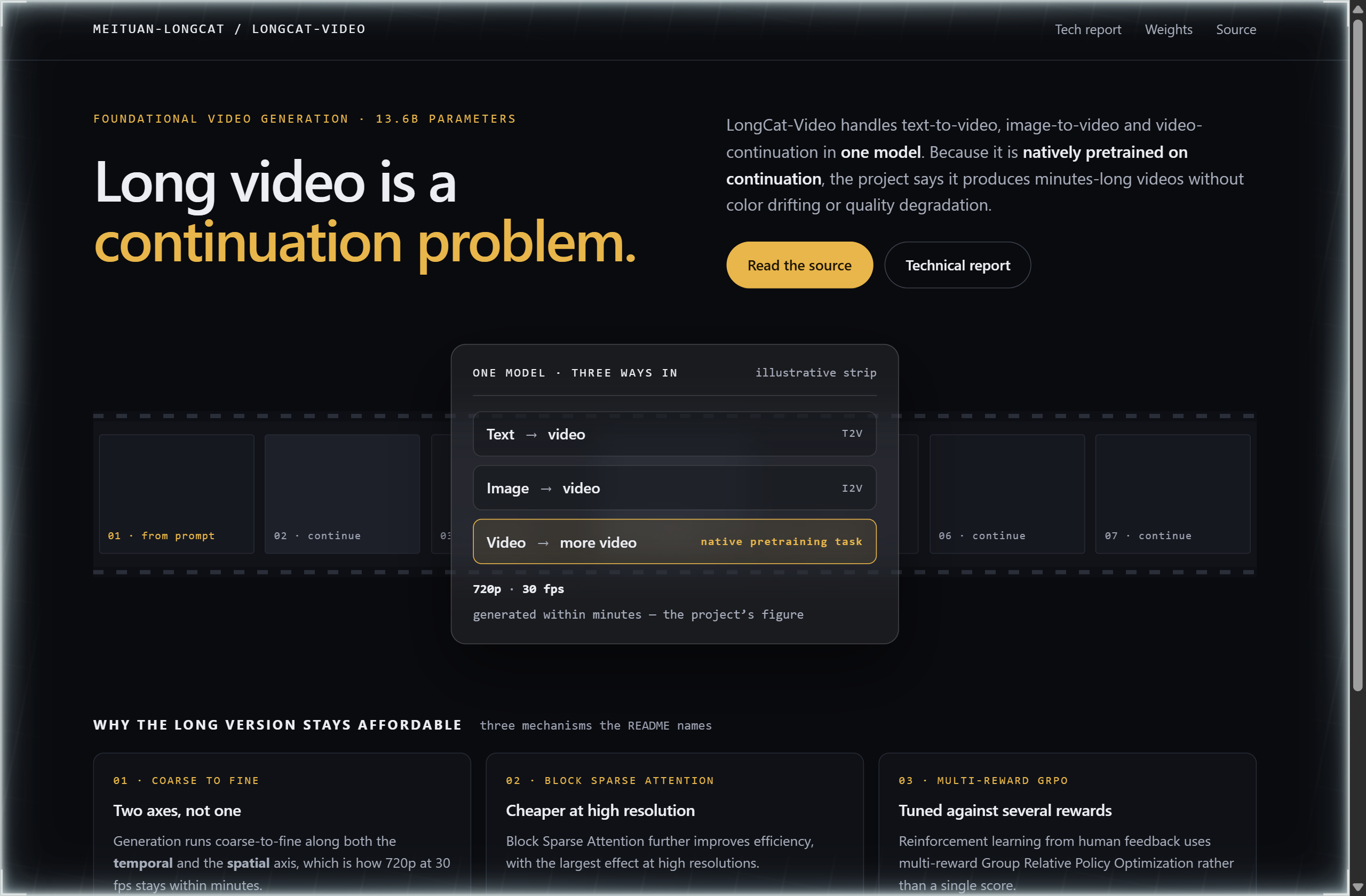This screenshot has width=1366, height=896.
Task: Click film frame 06 · continue
Action: (1007, 494)
